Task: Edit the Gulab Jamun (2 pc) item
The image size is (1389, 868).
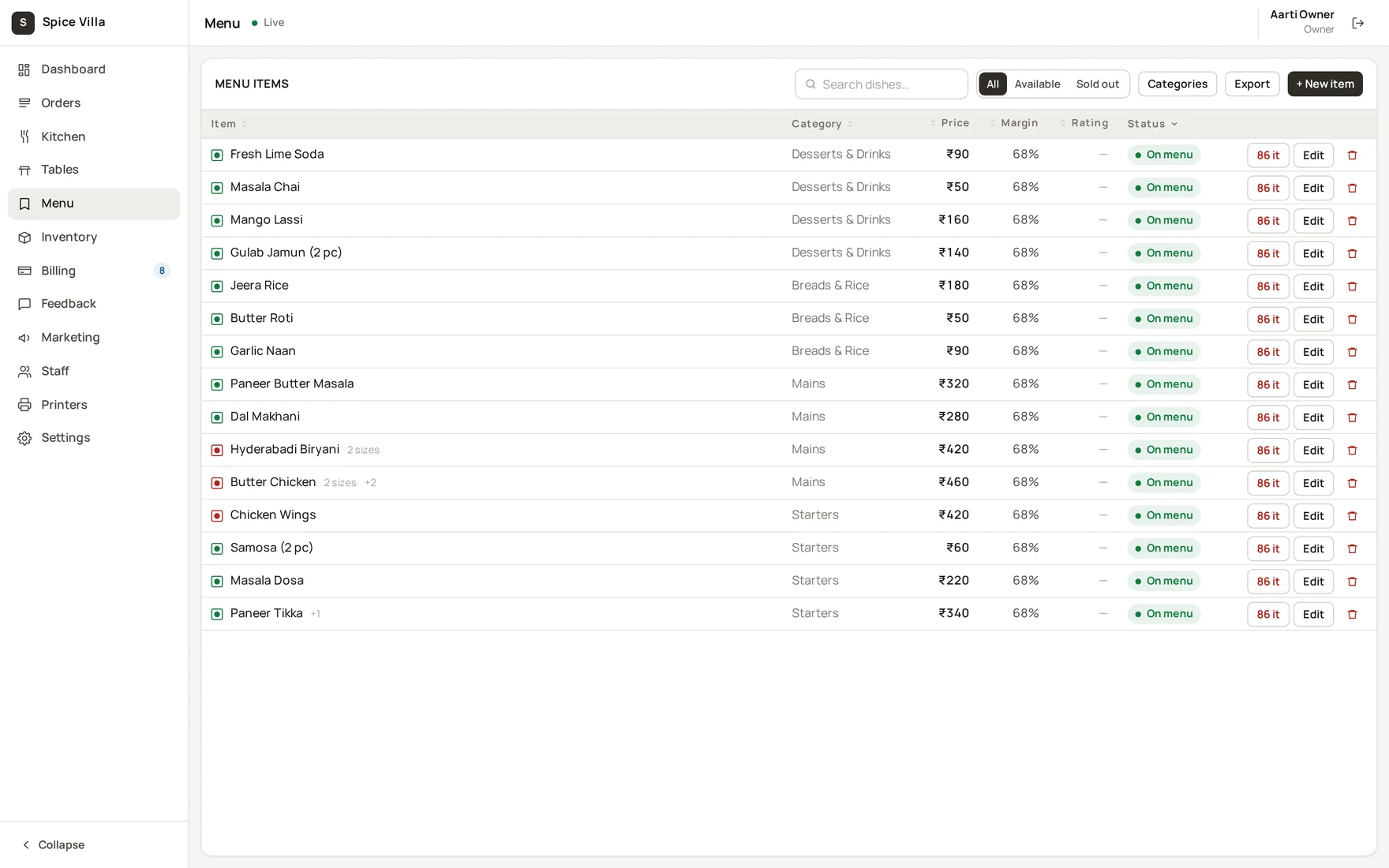Action: tap(1312, 253)
